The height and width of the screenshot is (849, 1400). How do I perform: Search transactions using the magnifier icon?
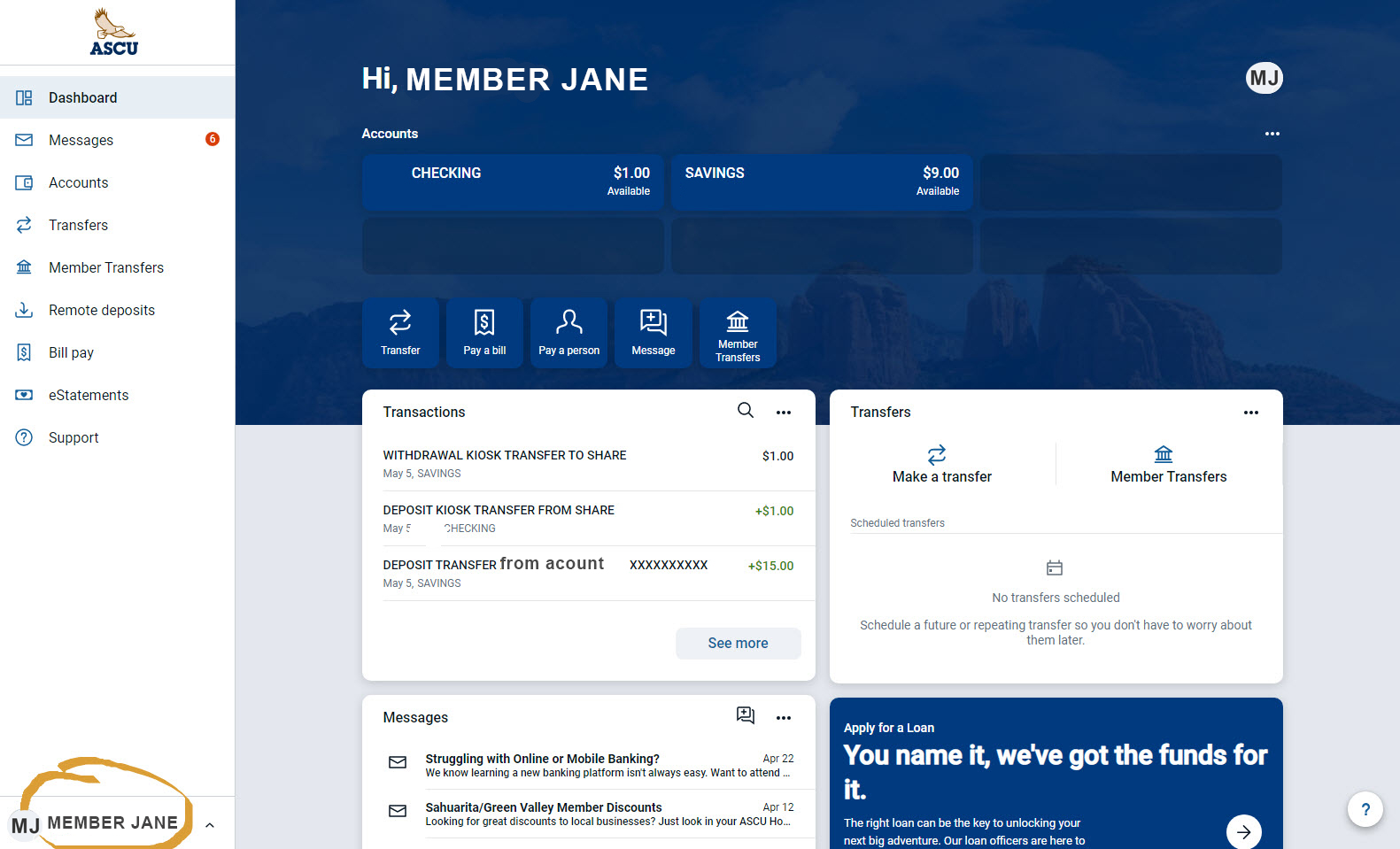(746, 410)
